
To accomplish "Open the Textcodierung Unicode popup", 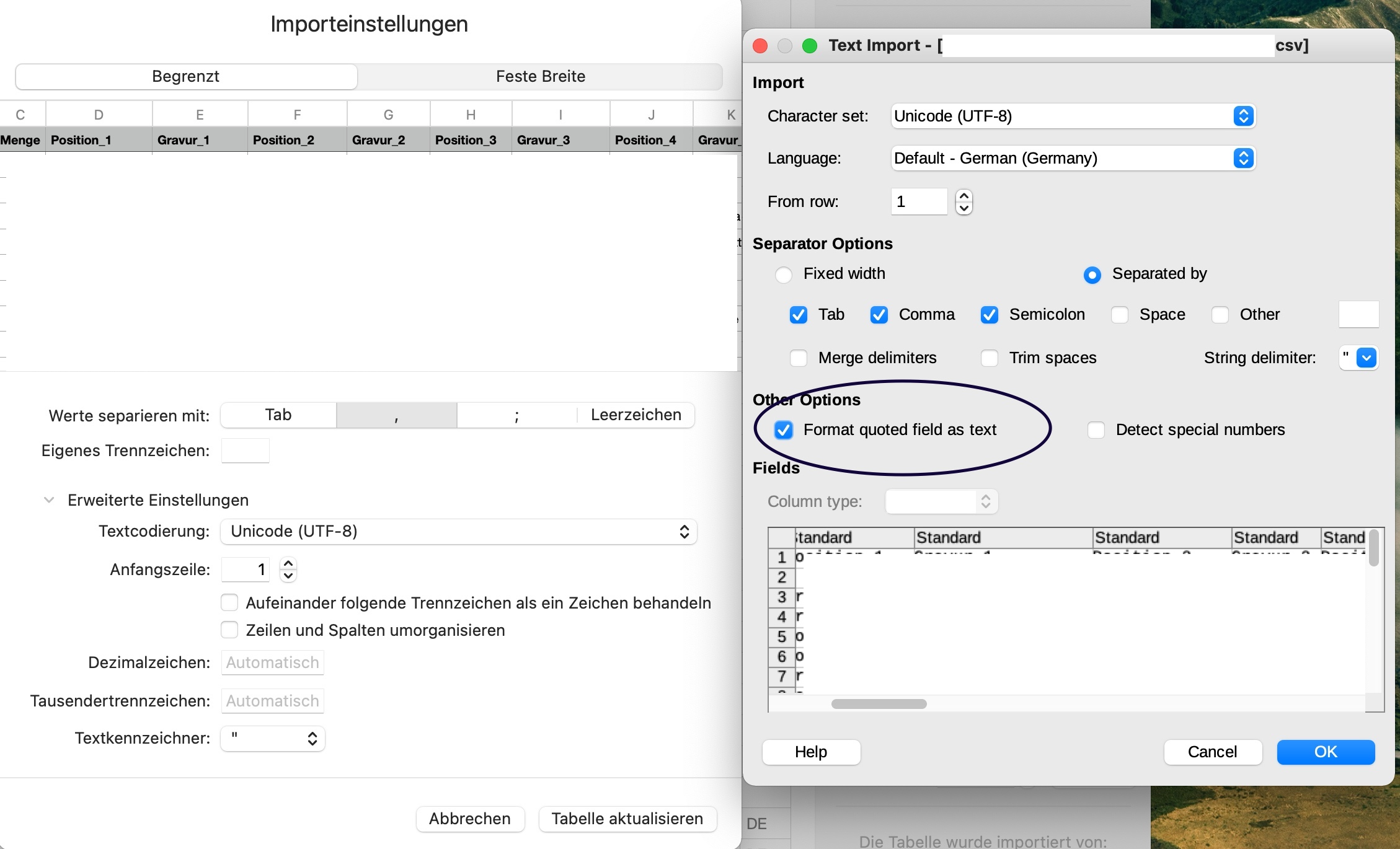I will pyautogui.click(x=459, y=531).
